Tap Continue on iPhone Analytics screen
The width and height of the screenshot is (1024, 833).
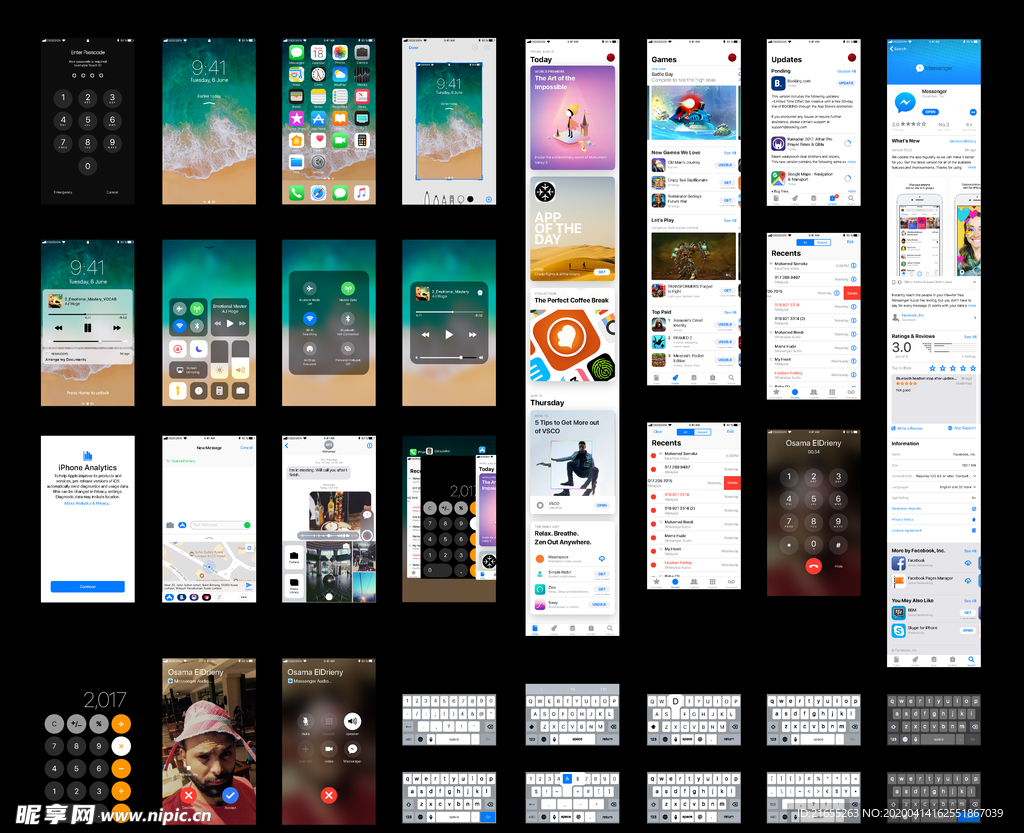click(x=88, y=586)
